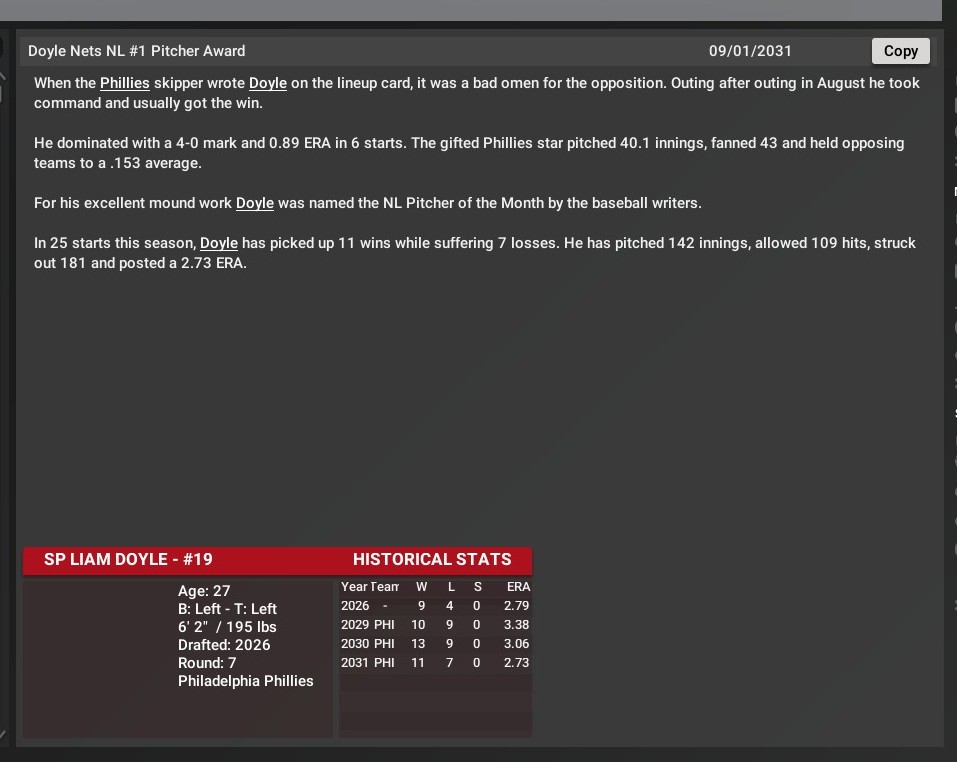
Task: Click the Historical Stats header
Action: pyautogui.click(x=432, y=560)
